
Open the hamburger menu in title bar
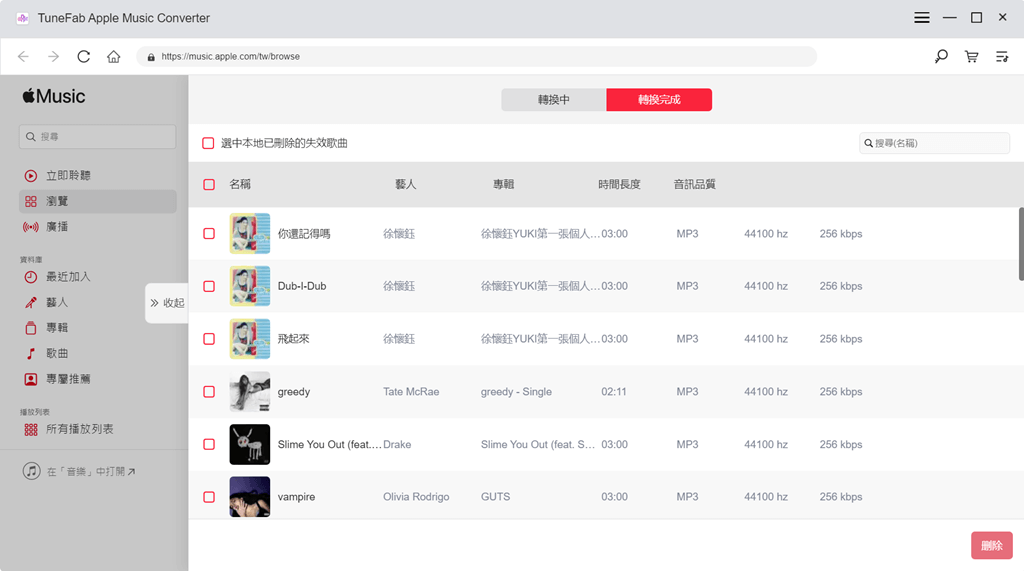coord(921,18)
